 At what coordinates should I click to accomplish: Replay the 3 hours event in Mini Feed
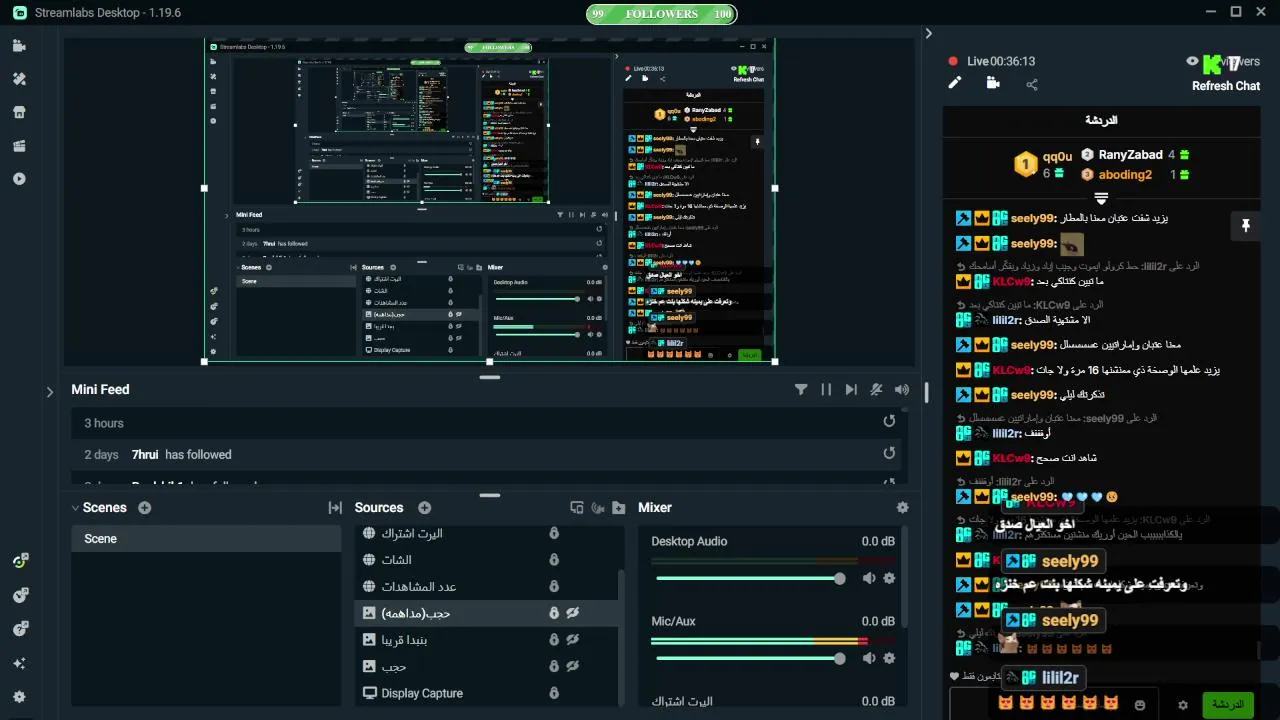(889, 422)
